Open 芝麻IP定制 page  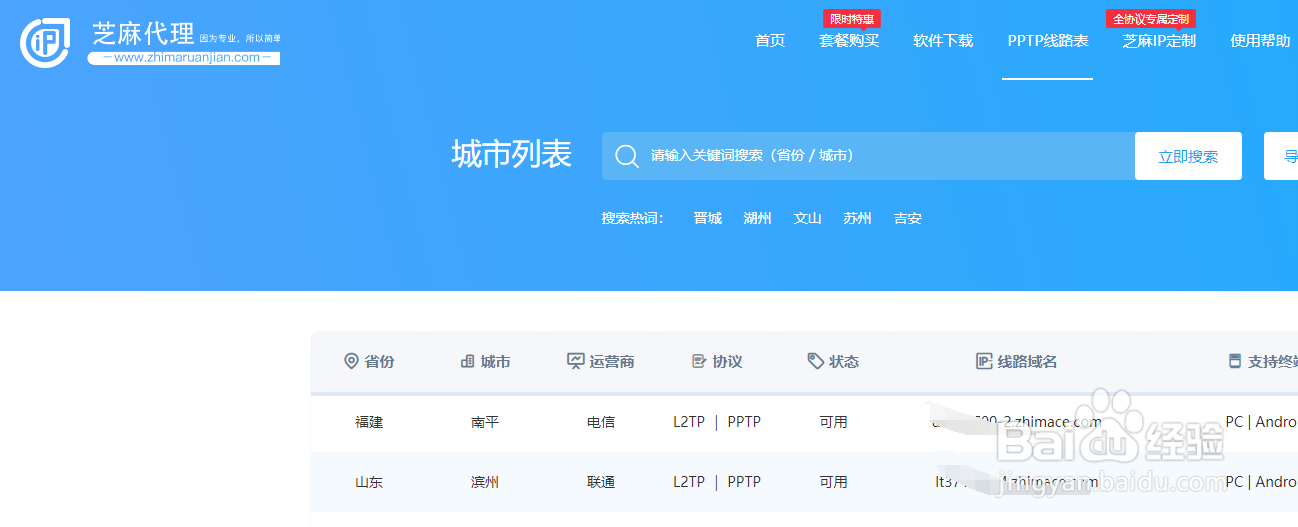pos(1159,41)
